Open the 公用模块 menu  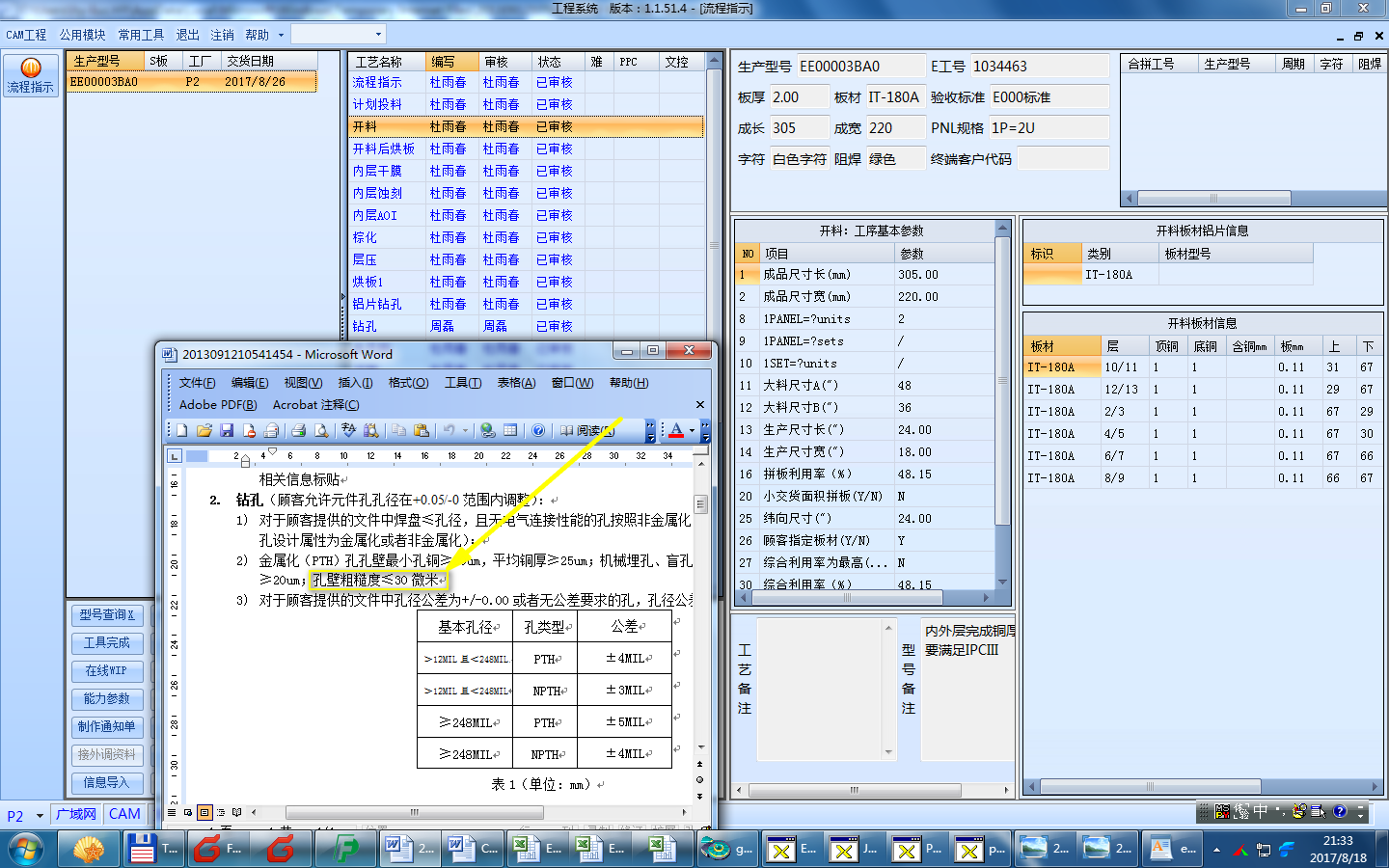[x=82, y=35]
